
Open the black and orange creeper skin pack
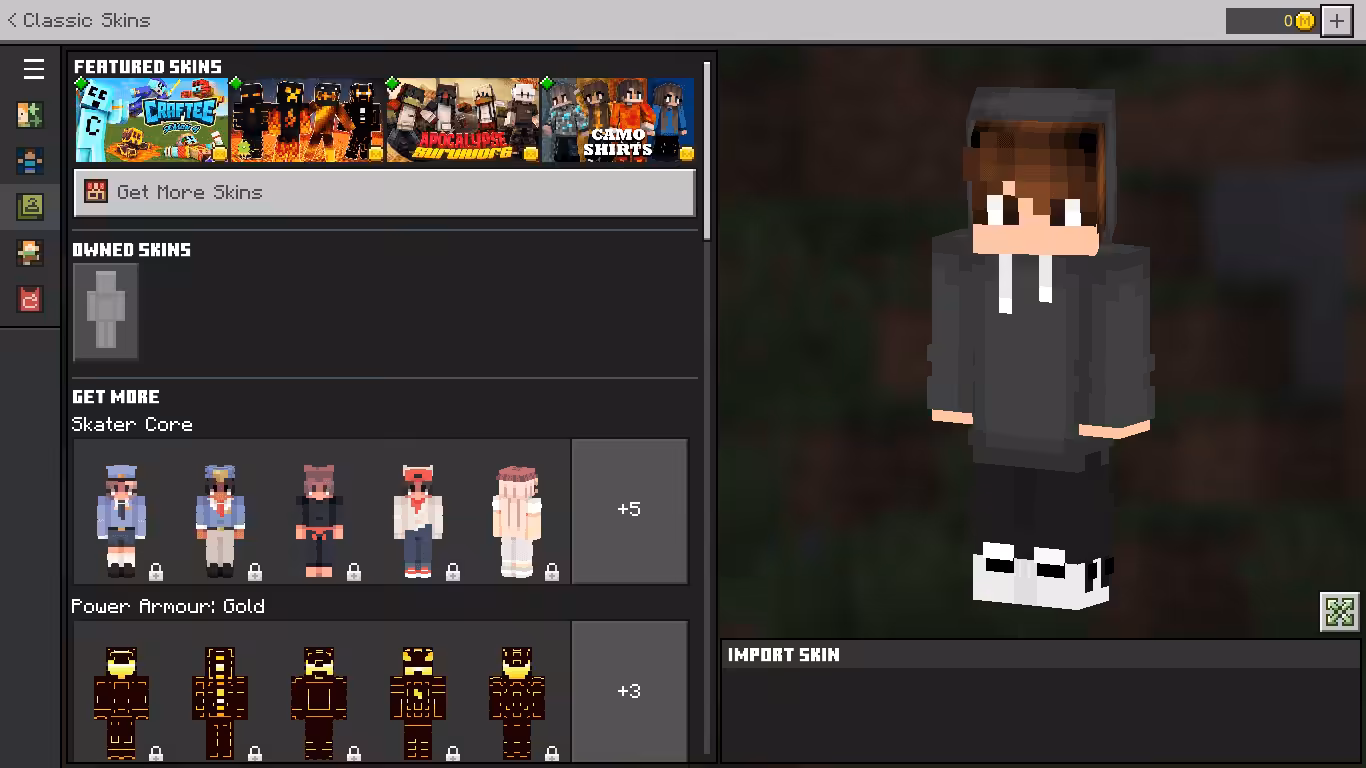307,121
